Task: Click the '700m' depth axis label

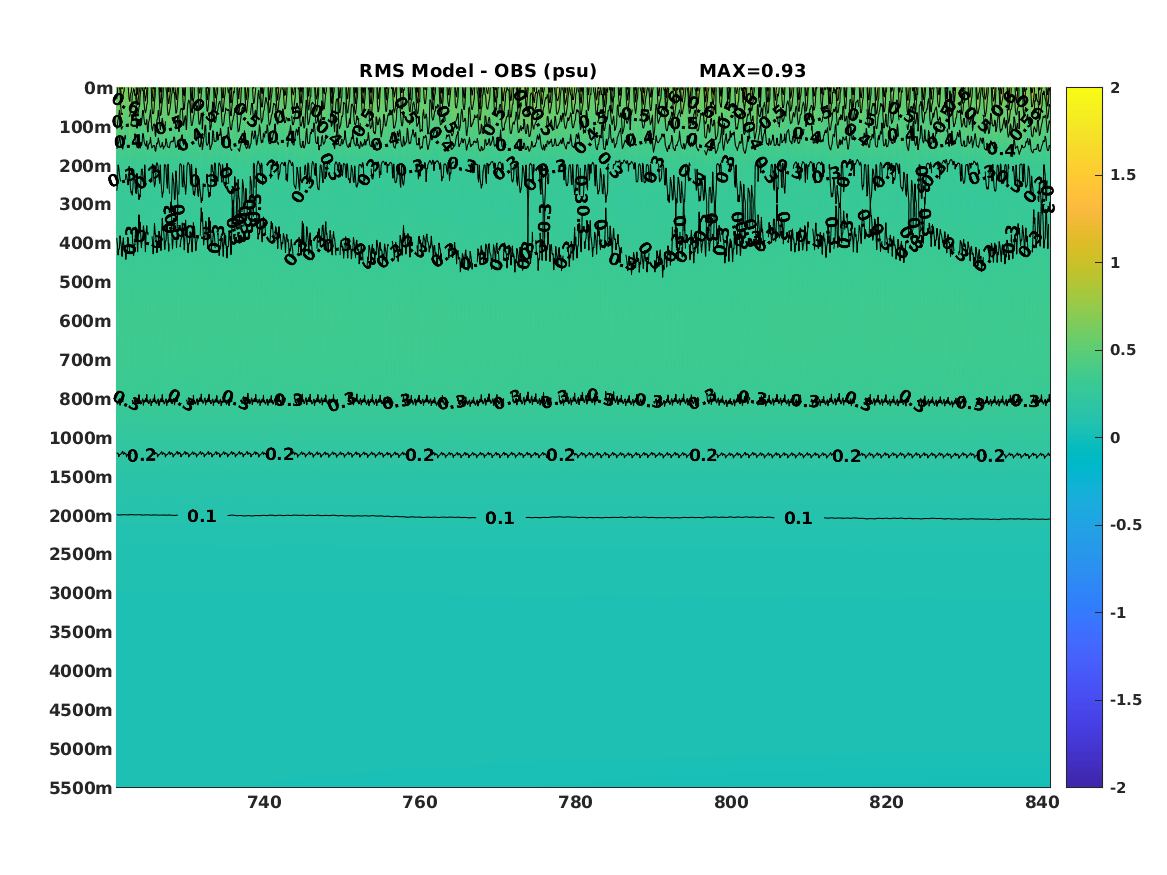Action: click(x=86, y=360)
